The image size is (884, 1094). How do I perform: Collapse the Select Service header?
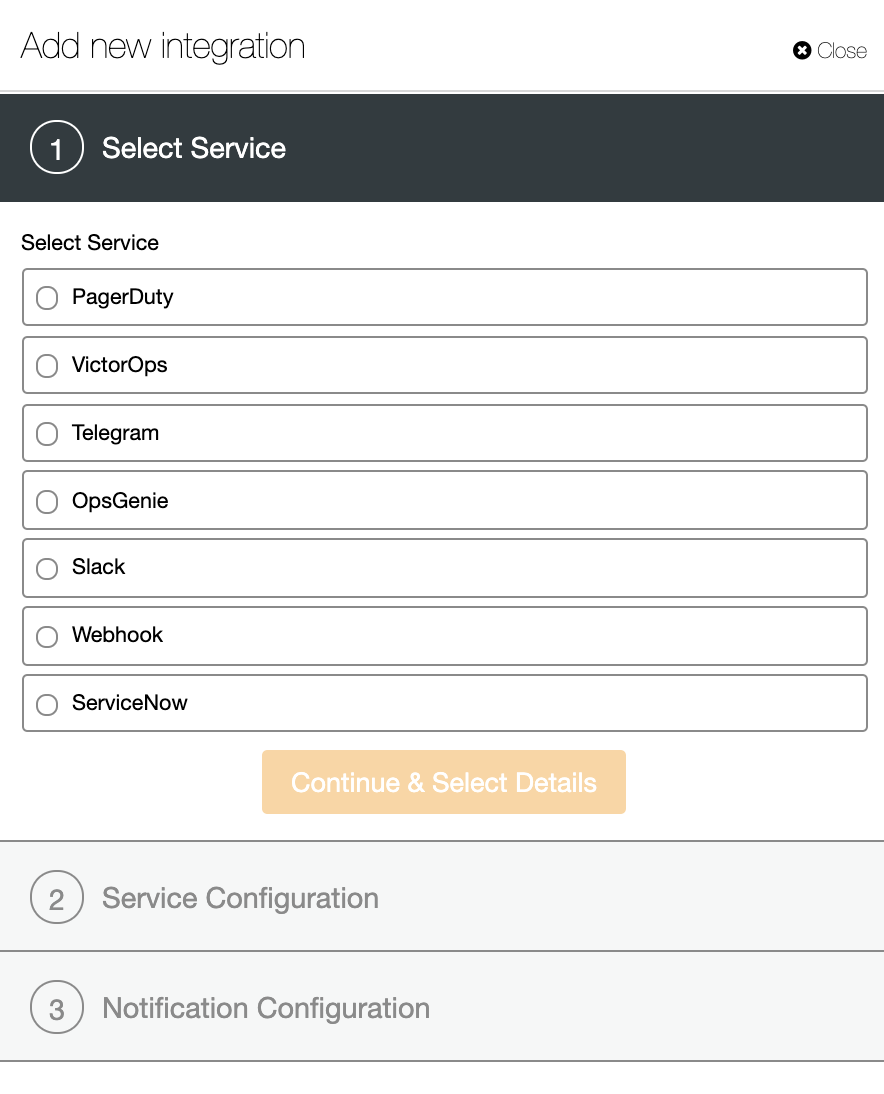coord(442,148)
